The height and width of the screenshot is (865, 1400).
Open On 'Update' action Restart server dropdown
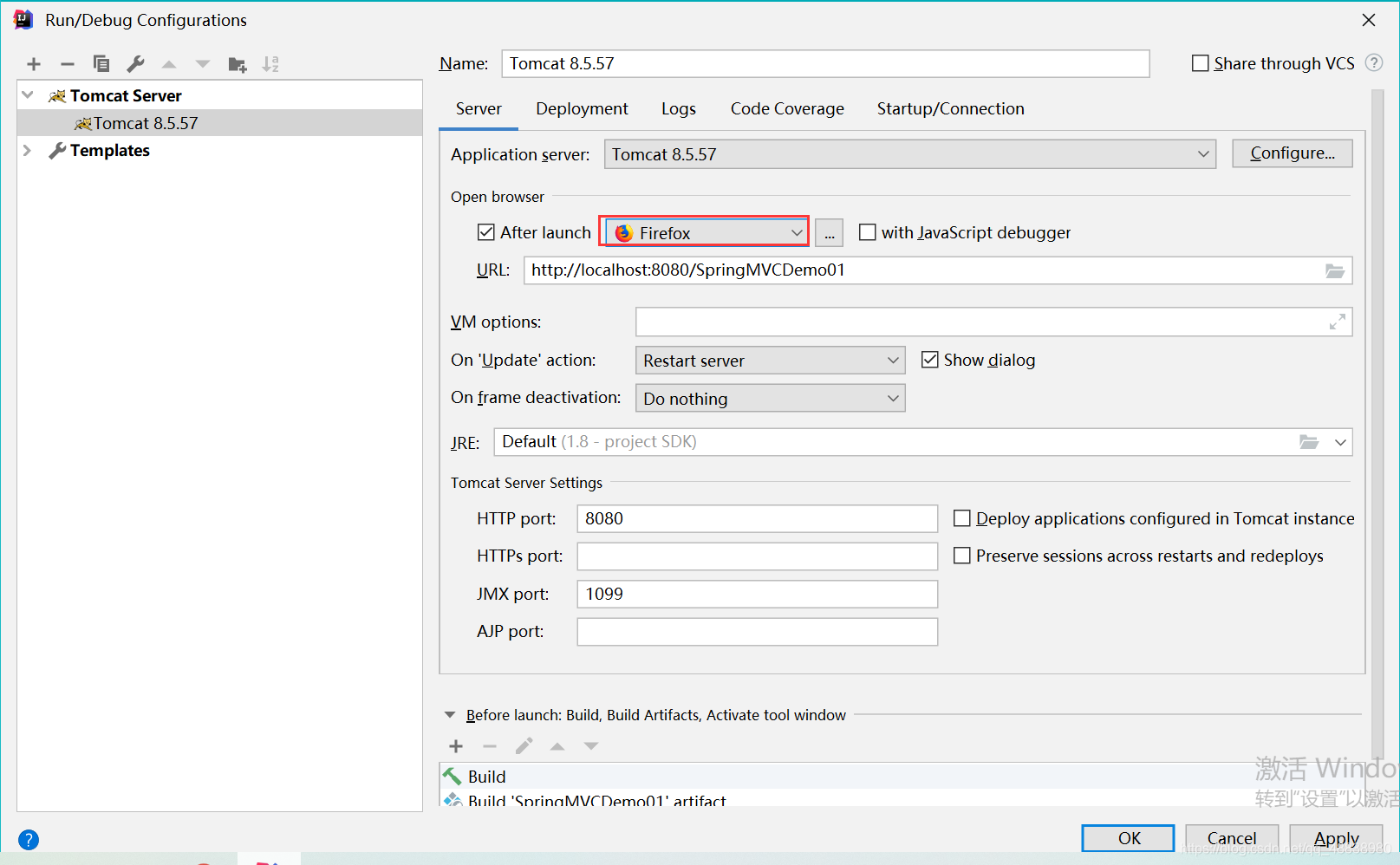770,361
